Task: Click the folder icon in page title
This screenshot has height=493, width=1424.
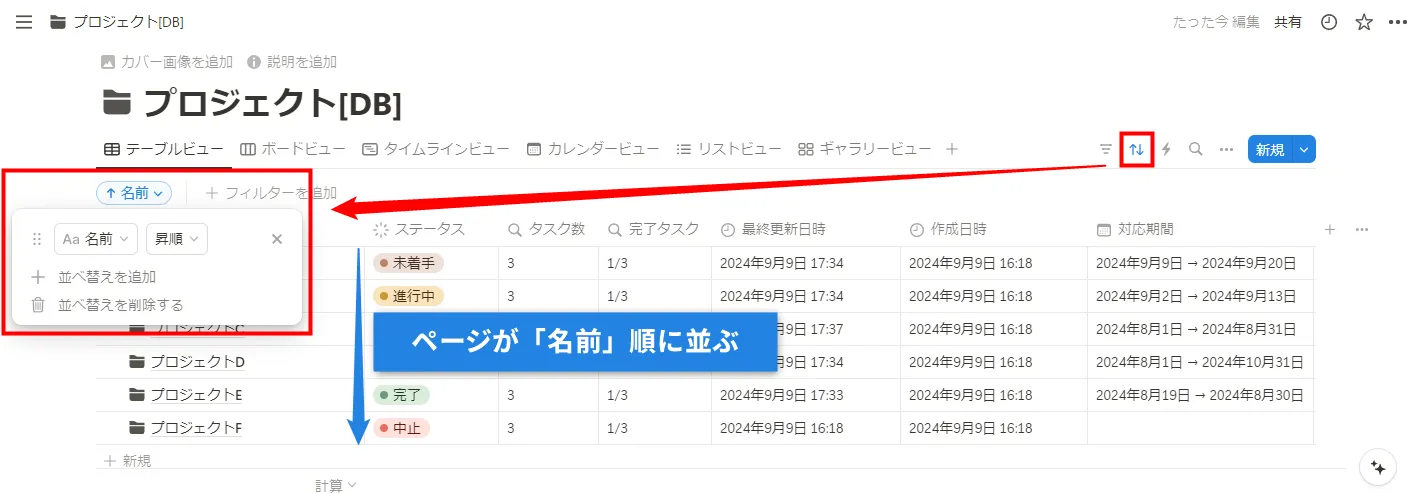Action: point(117,102)
